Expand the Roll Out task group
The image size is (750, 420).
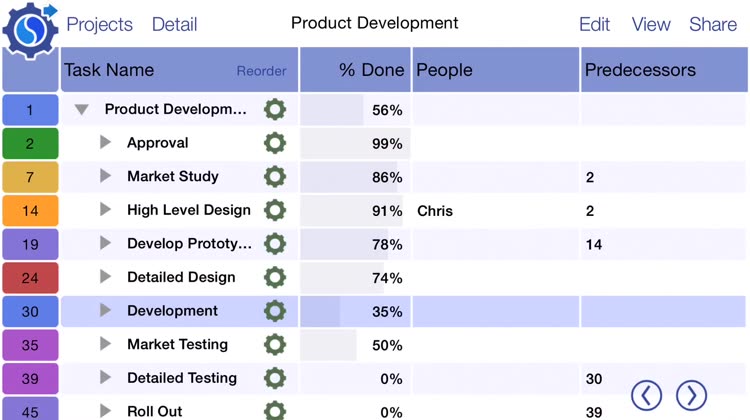point(105,410)
